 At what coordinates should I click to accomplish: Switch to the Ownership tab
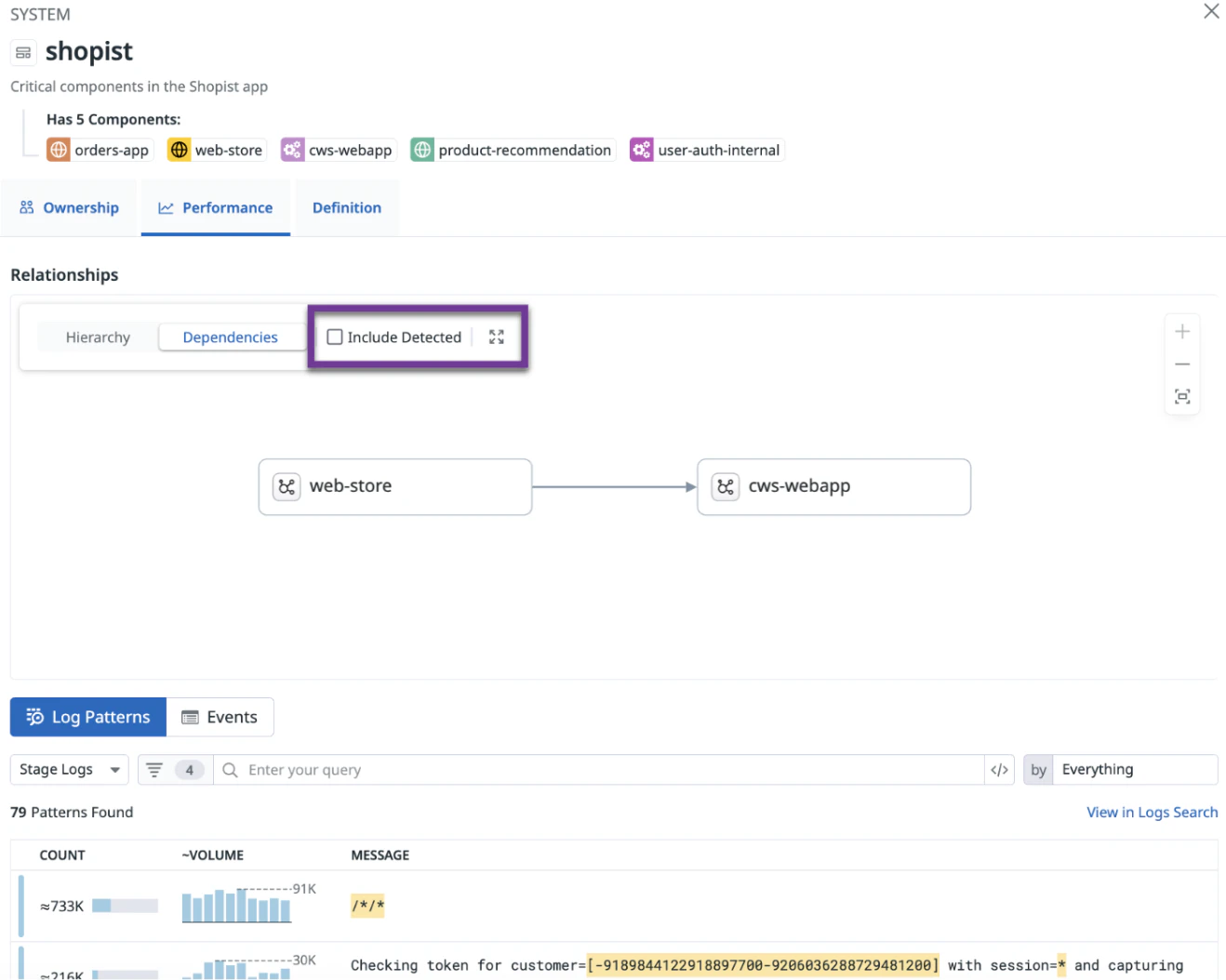click(69, 207)
